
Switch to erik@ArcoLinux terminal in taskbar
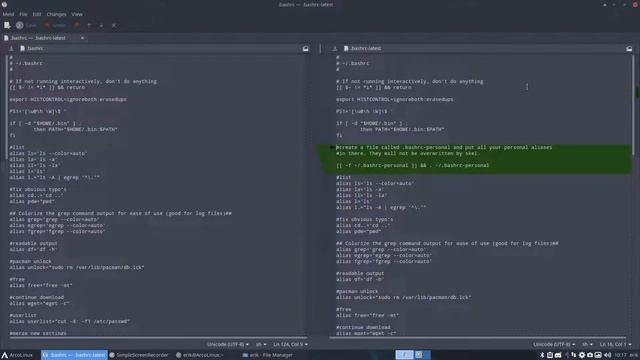[x=200, y=355]
